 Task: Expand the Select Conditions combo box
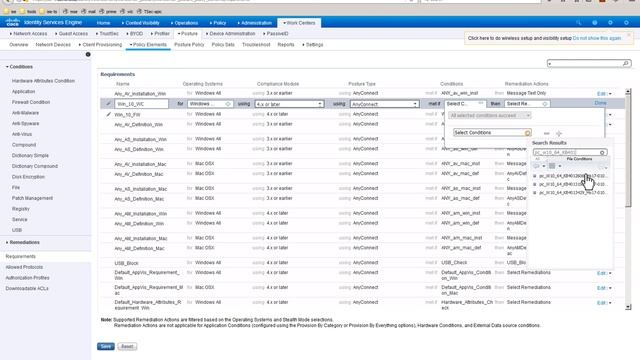pyautogui.click(x=492, y=133)
